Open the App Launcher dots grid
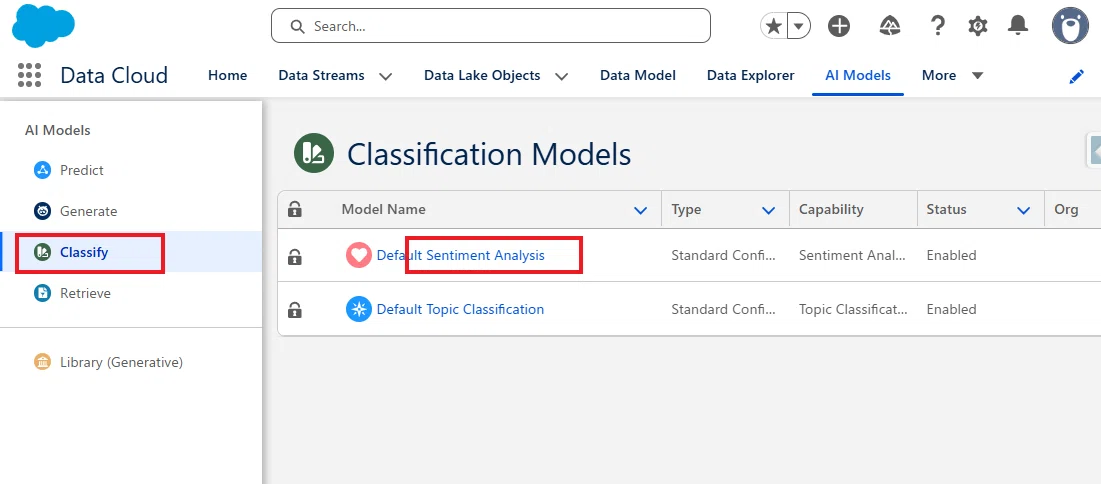This screenshot has height=484, width=1101. 29,75
